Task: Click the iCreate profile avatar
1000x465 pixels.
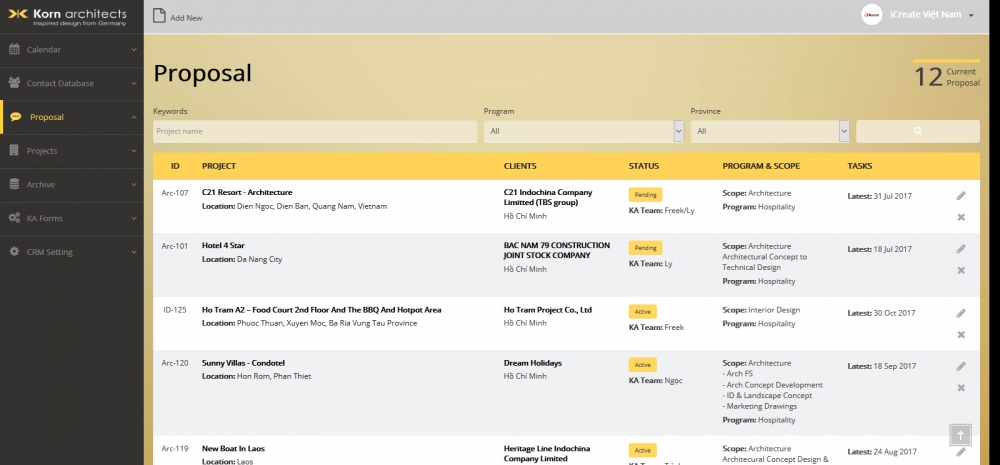Action: tap(871, 15)
